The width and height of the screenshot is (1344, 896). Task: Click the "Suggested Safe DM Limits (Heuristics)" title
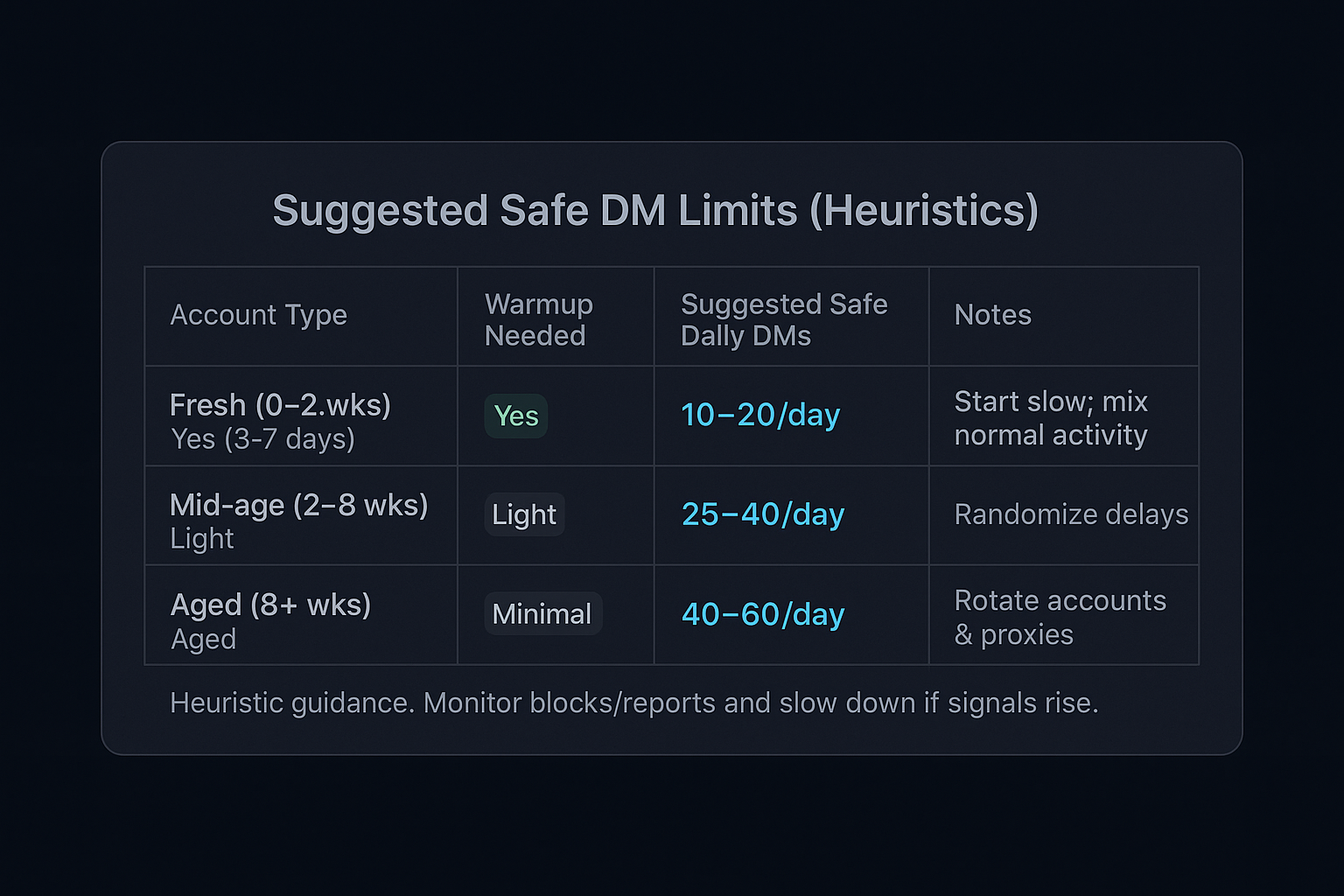tap(655, 211)
